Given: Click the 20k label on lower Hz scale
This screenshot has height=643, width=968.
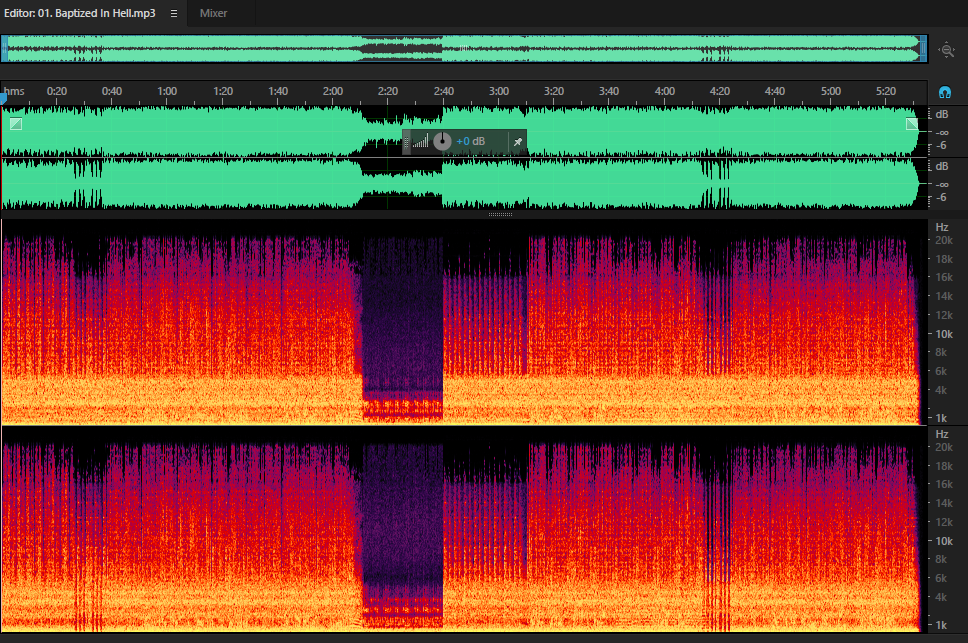Looking at the screenshot, I should 944,447.
